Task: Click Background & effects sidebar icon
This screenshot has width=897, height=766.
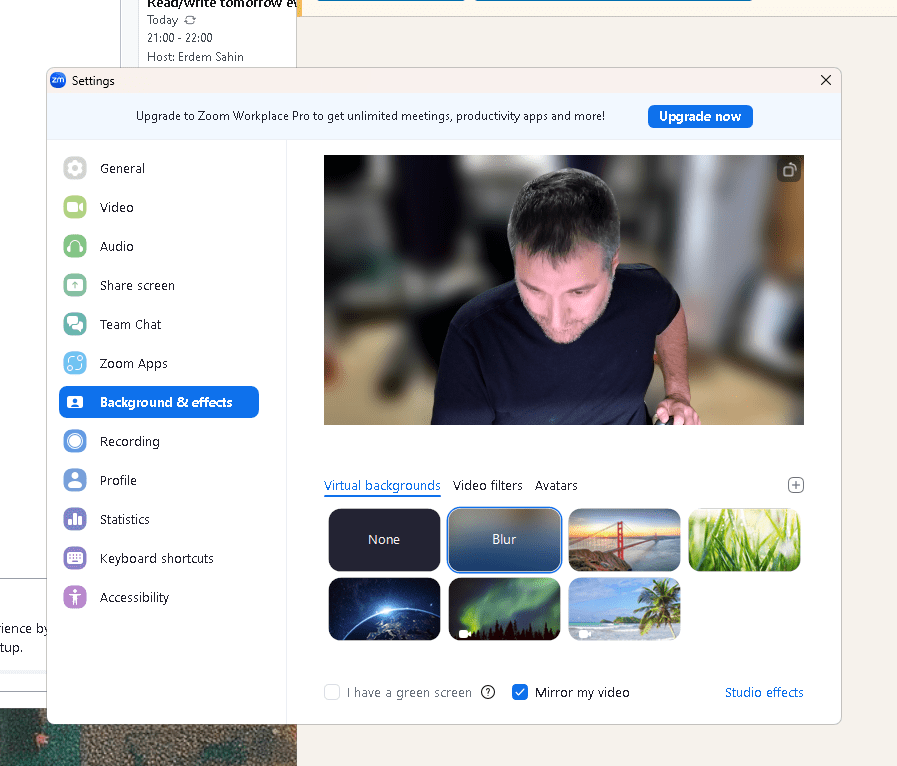Action: pos(75,402)
